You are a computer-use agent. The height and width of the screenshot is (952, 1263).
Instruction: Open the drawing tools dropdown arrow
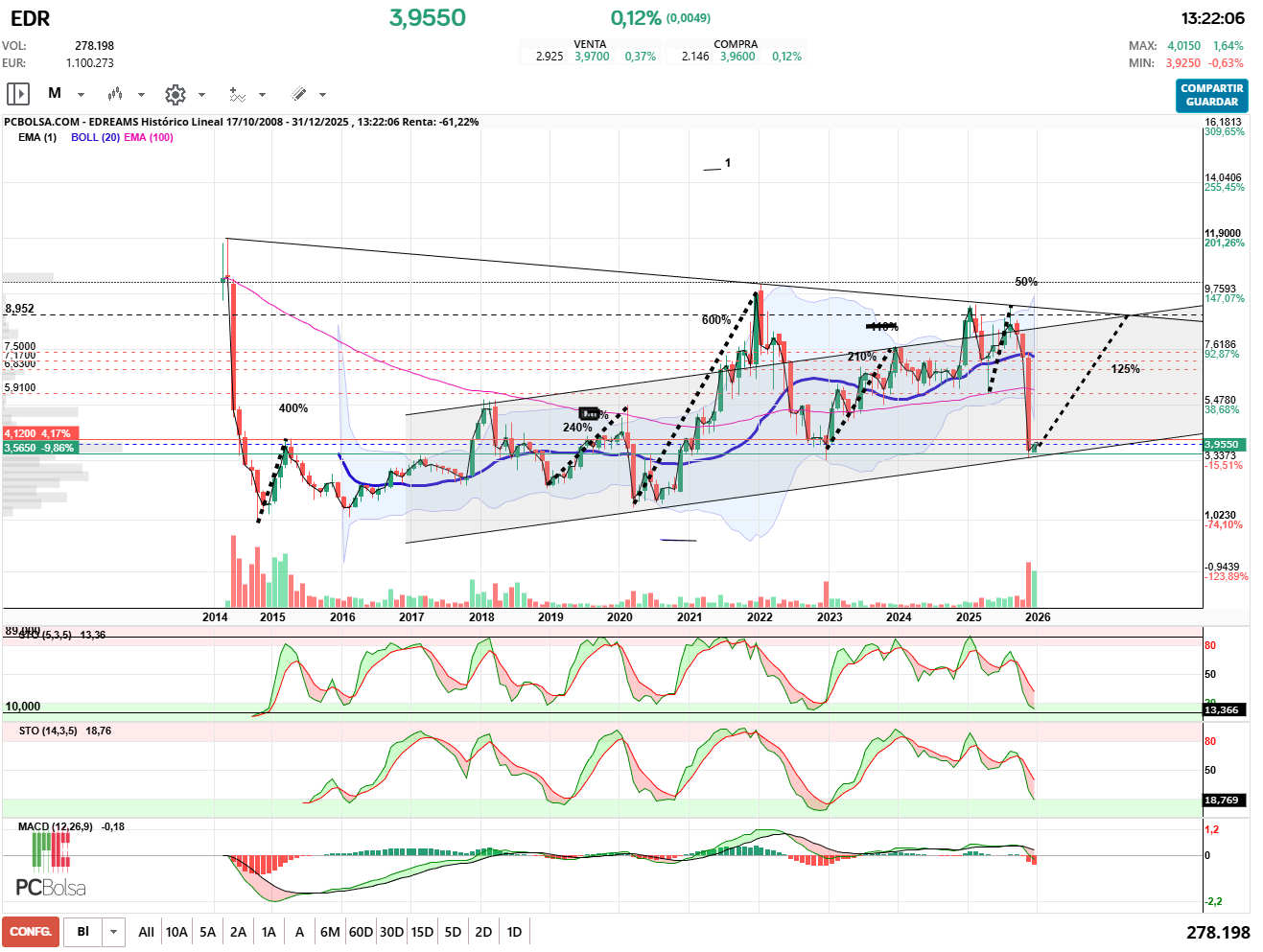pyautogui.click(x=322, y=95)
